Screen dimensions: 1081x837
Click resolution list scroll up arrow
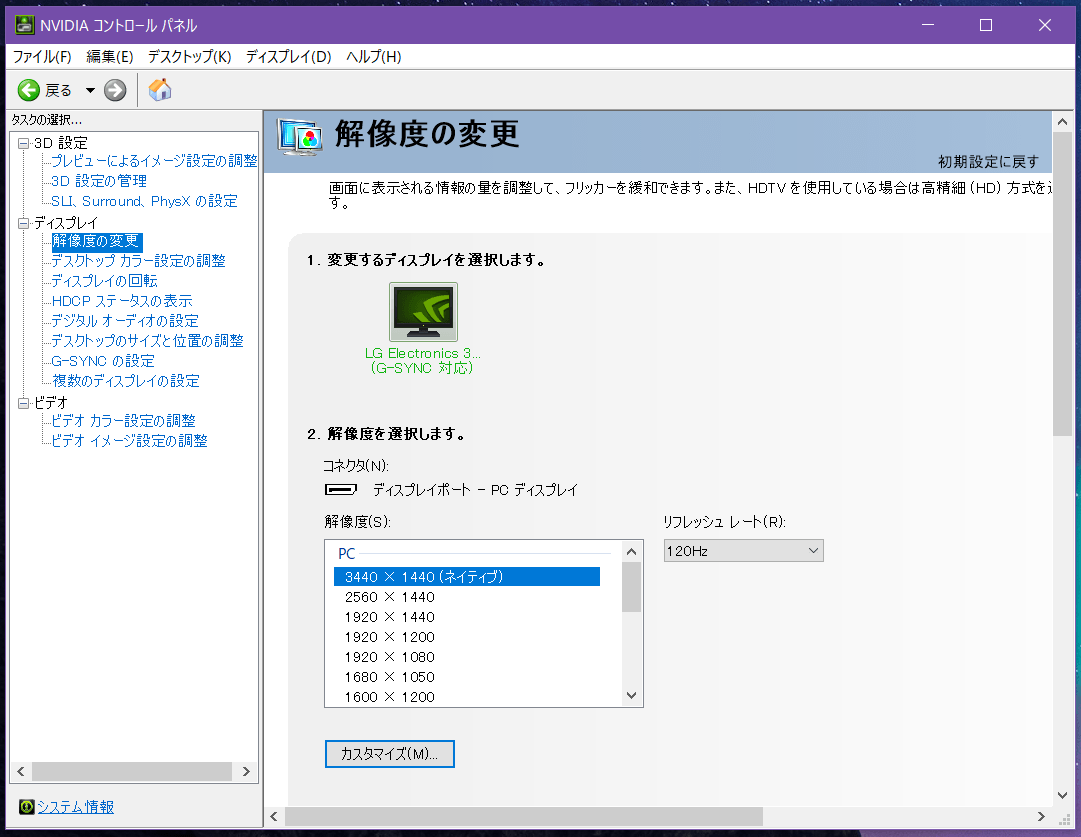[x=631, y=552]
